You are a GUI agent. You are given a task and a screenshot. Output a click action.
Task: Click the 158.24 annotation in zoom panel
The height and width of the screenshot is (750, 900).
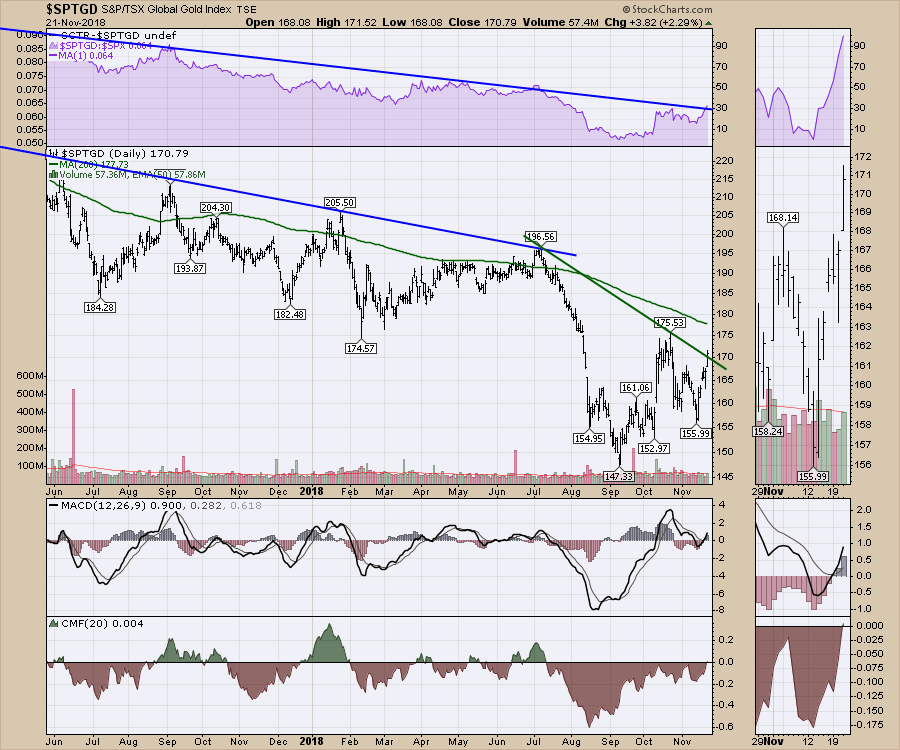pos(768,431)
